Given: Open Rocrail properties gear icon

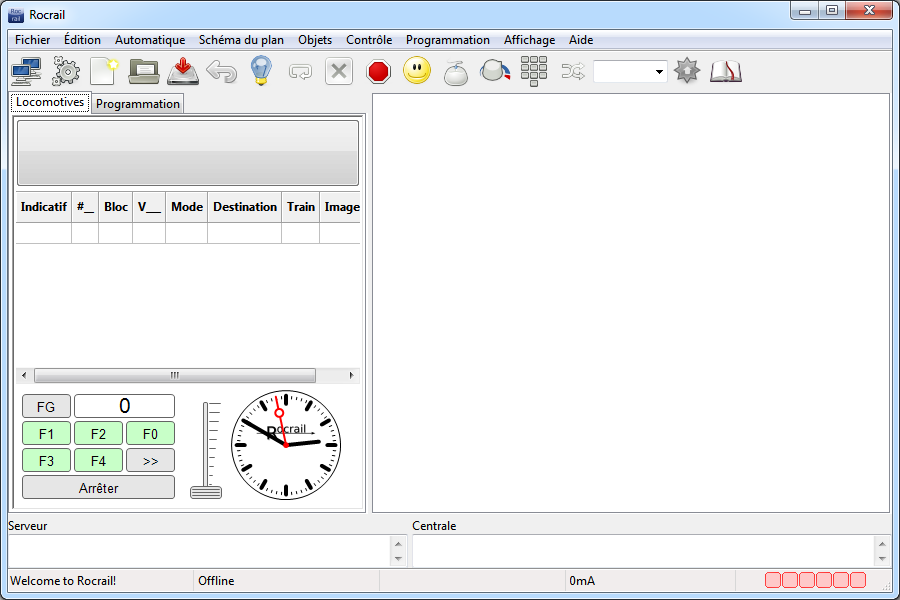Looking at the screenshot, I should 66,71.
